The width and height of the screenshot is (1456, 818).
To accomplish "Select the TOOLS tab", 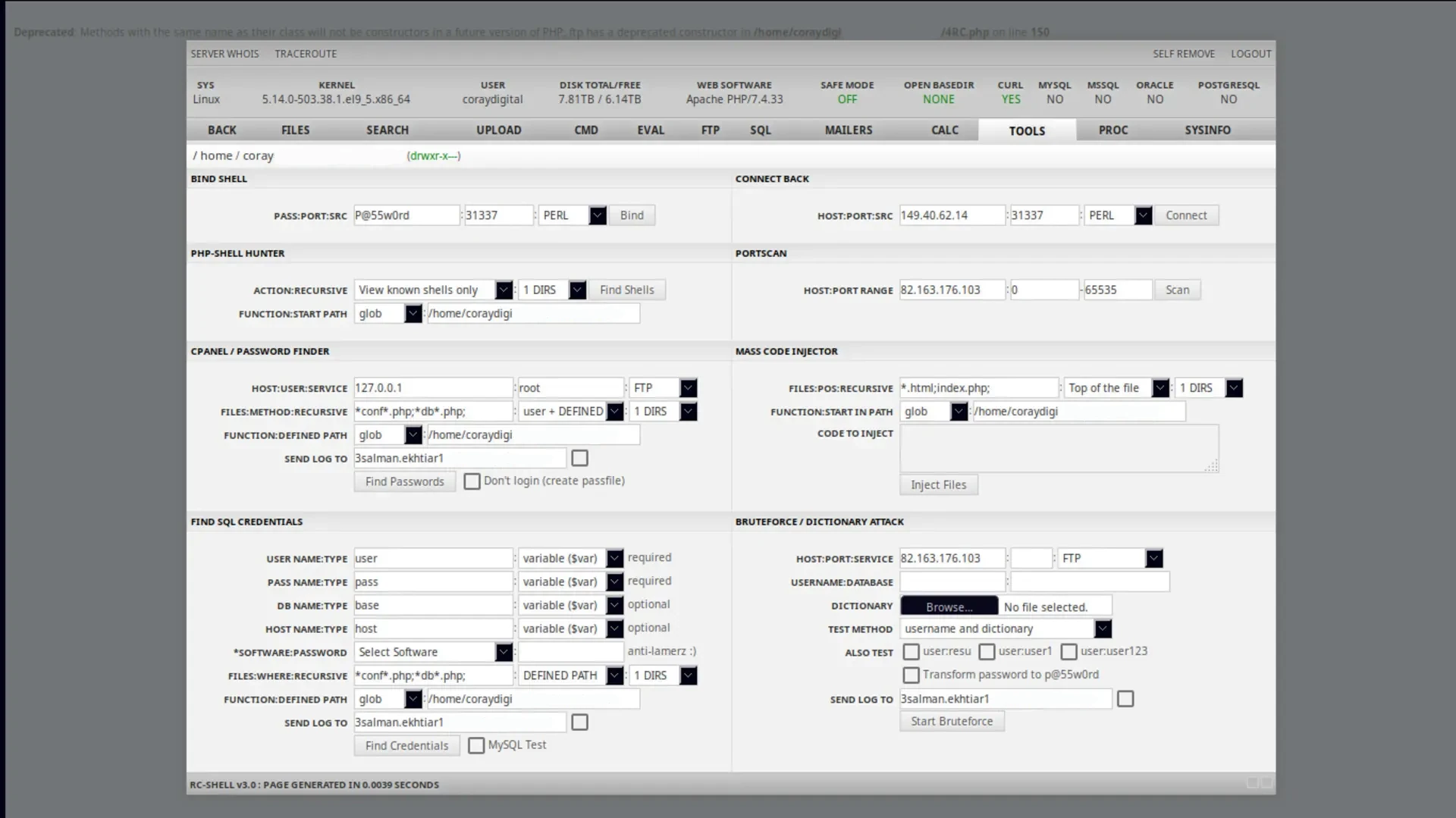I will pos(1027,130).
